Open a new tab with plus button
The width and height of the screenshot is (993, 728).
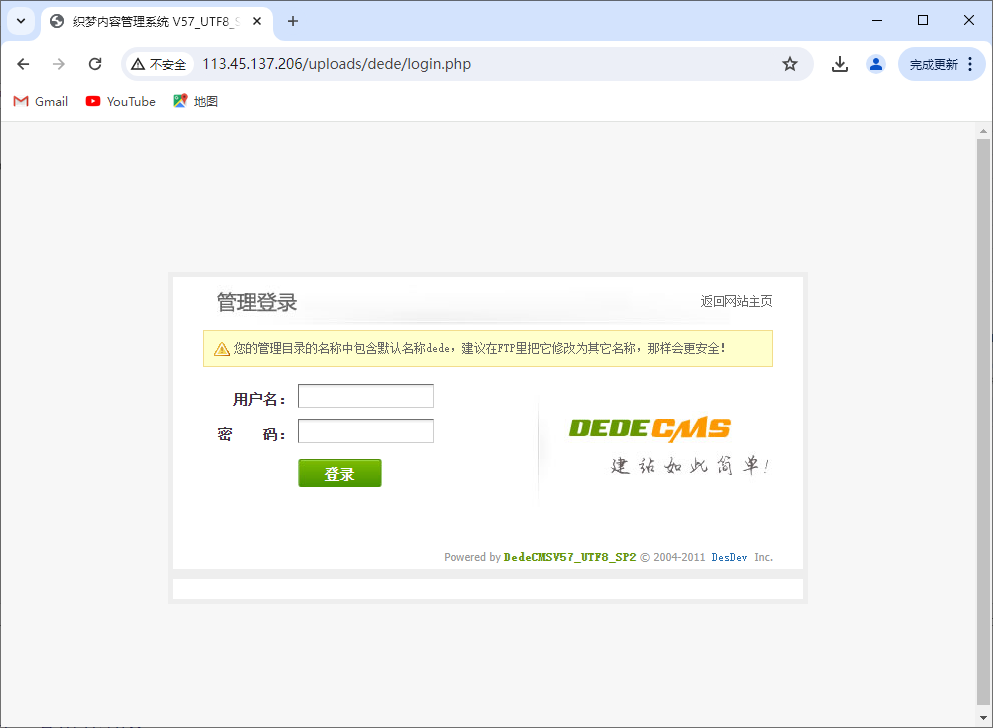[x=293, y=21]
